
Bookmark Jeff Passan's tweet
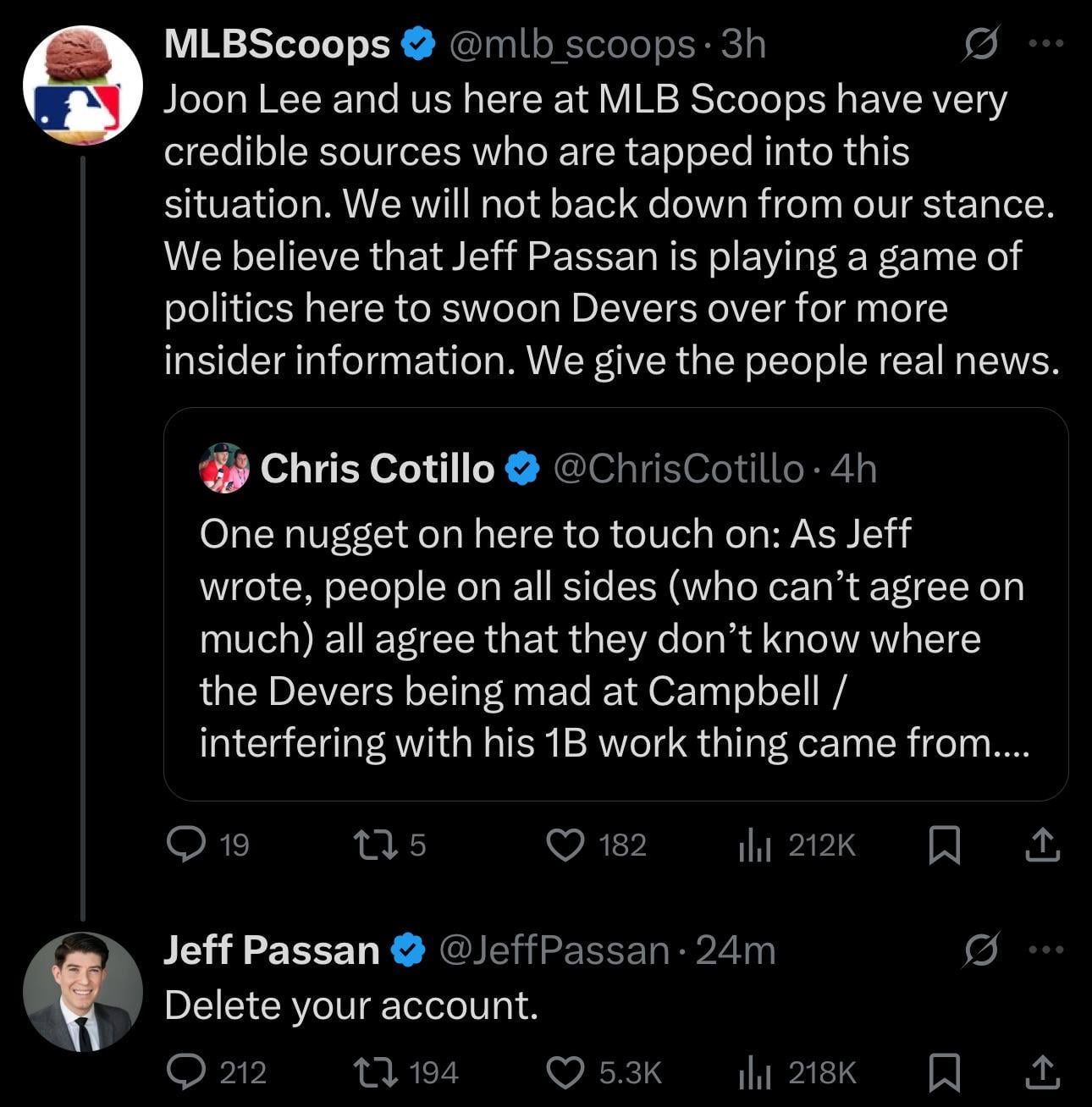point(944,1073)
